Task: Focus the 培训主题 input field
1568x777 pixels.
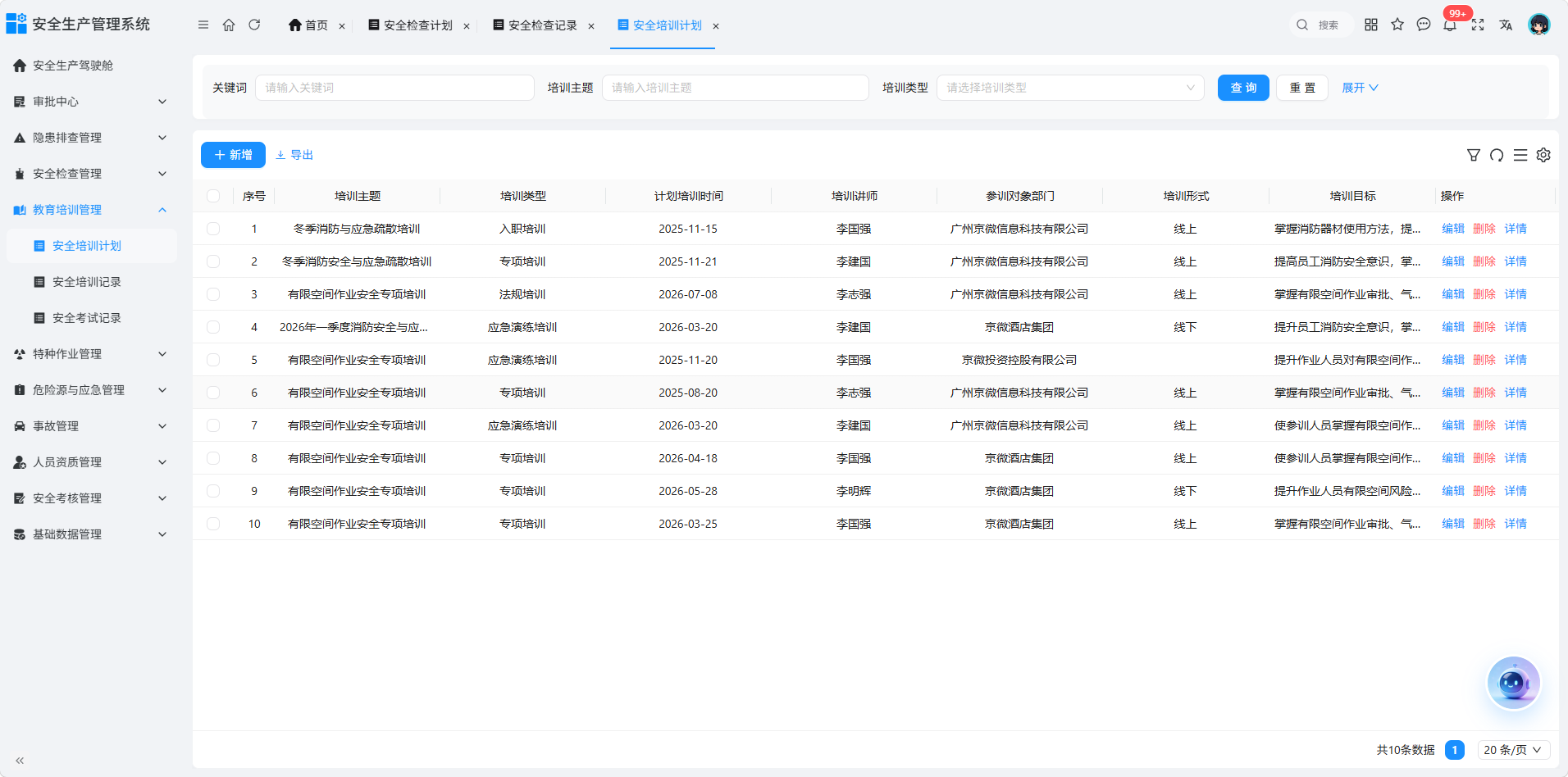Action: coord(736,88)
